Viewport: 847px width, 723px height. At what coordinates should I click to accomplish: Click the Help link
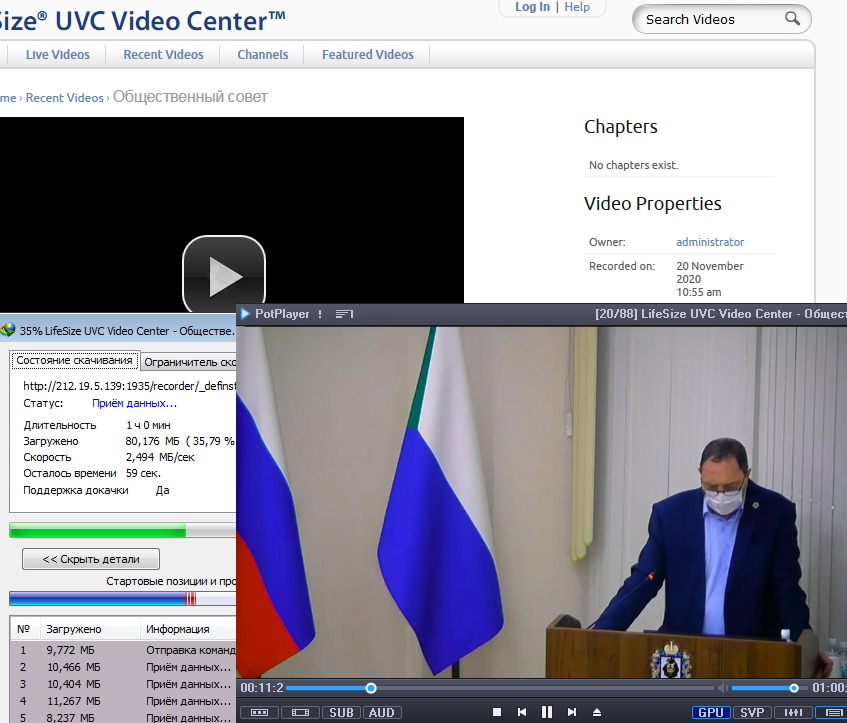[x=577, y=7]
